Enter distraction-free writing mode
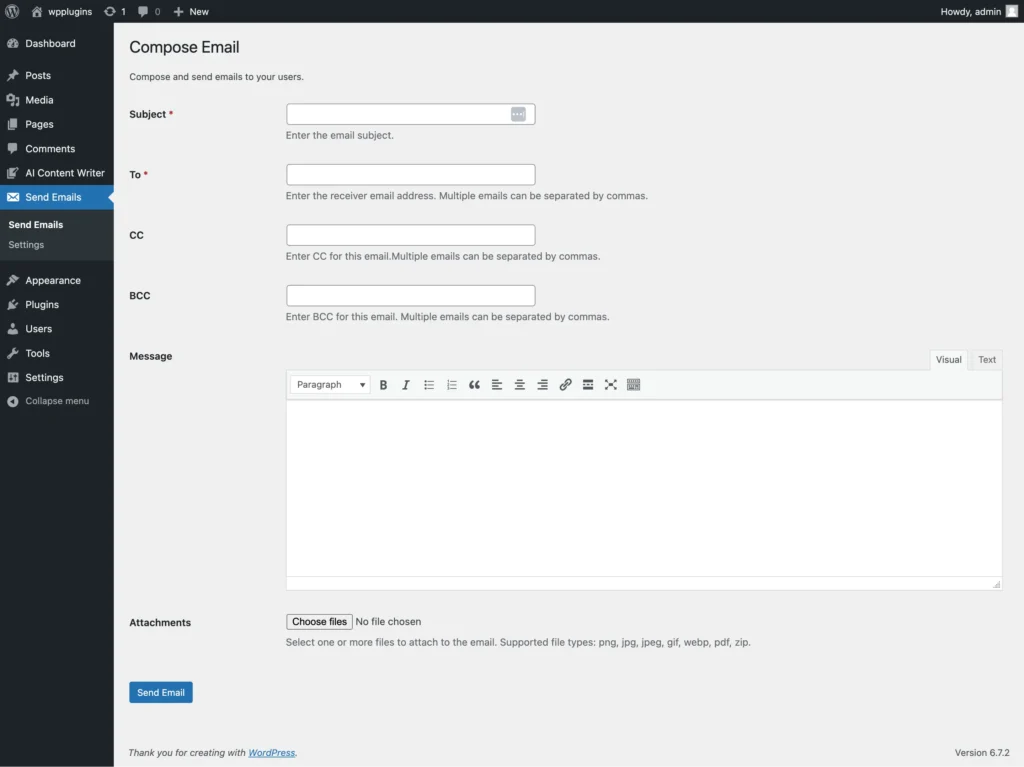 click(x=610, y=385)
